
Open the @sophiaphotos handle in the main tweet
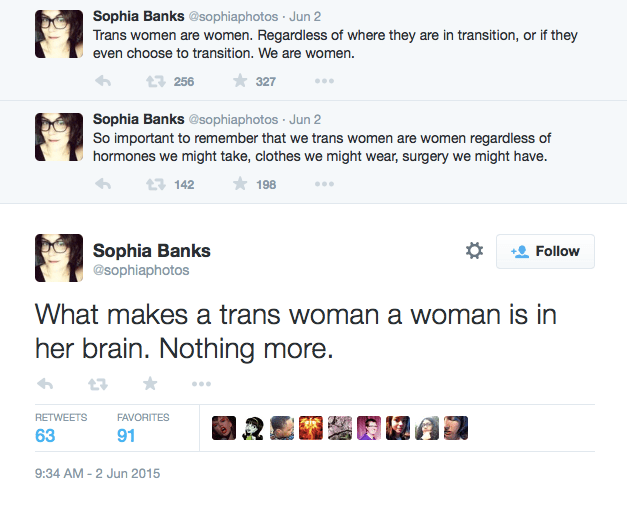coord(140,270)
